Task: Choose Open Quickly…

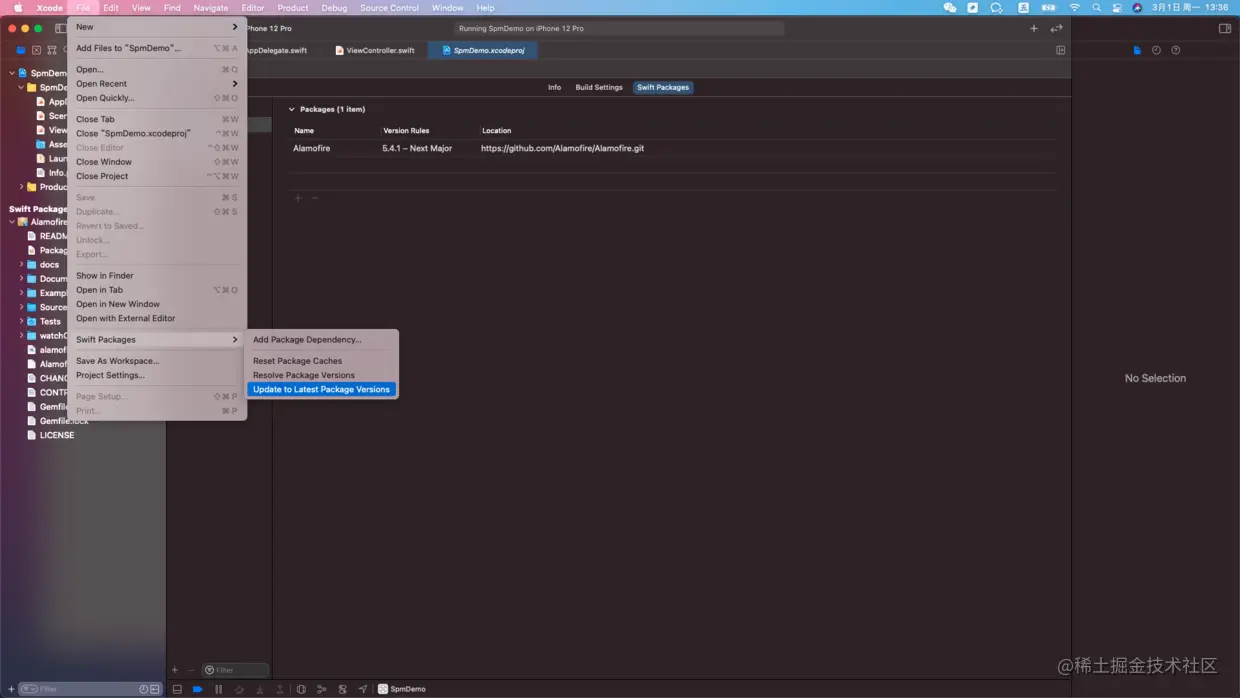Action: point(157,98)
